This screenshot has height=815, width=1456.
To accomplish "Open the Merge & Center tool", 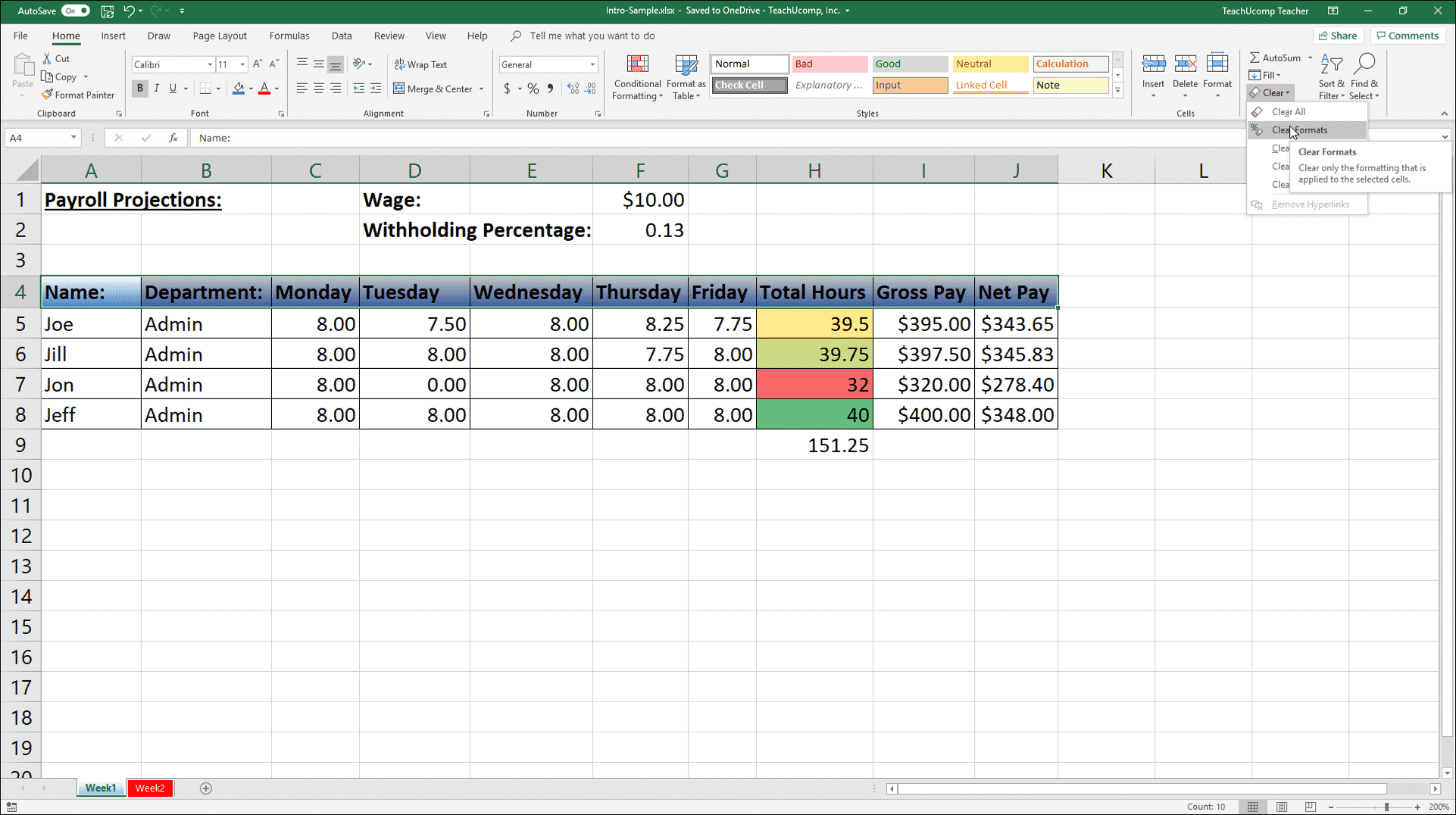I will (433, 89).
